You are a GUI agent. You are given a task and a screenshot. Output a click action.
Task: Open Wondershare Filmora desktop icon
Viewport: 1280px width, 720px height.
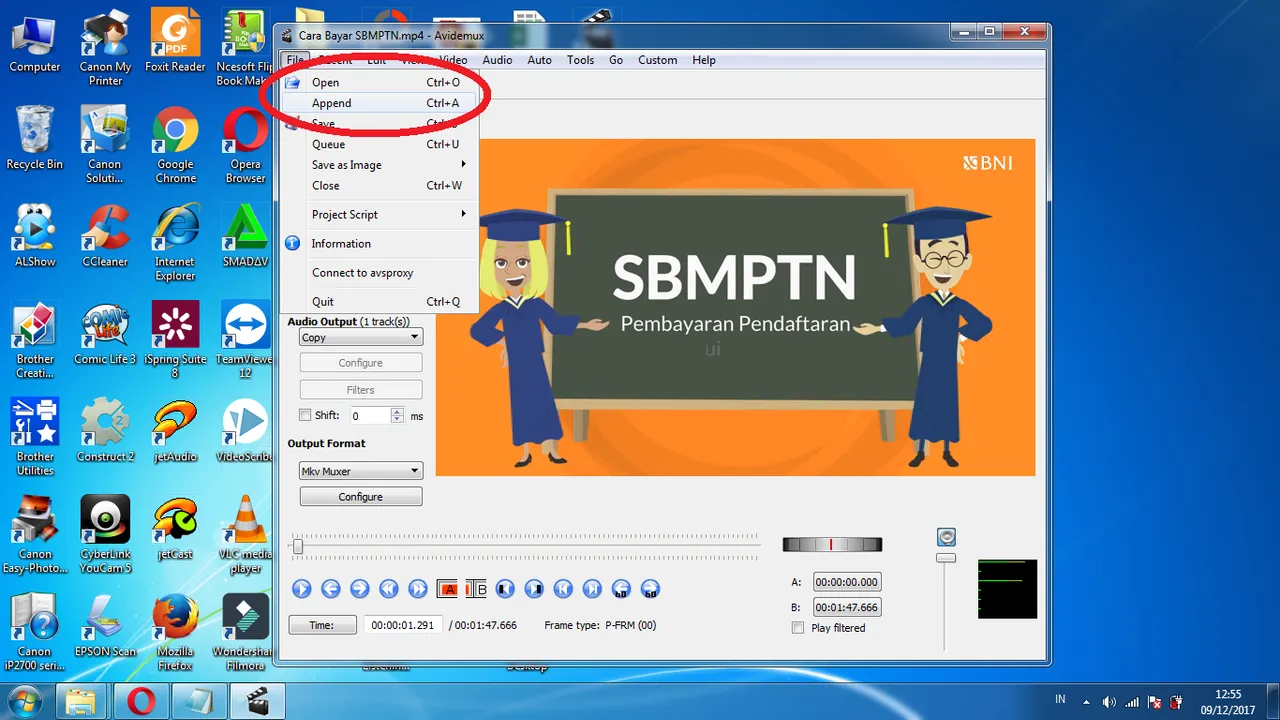click(x=245, y=633)
